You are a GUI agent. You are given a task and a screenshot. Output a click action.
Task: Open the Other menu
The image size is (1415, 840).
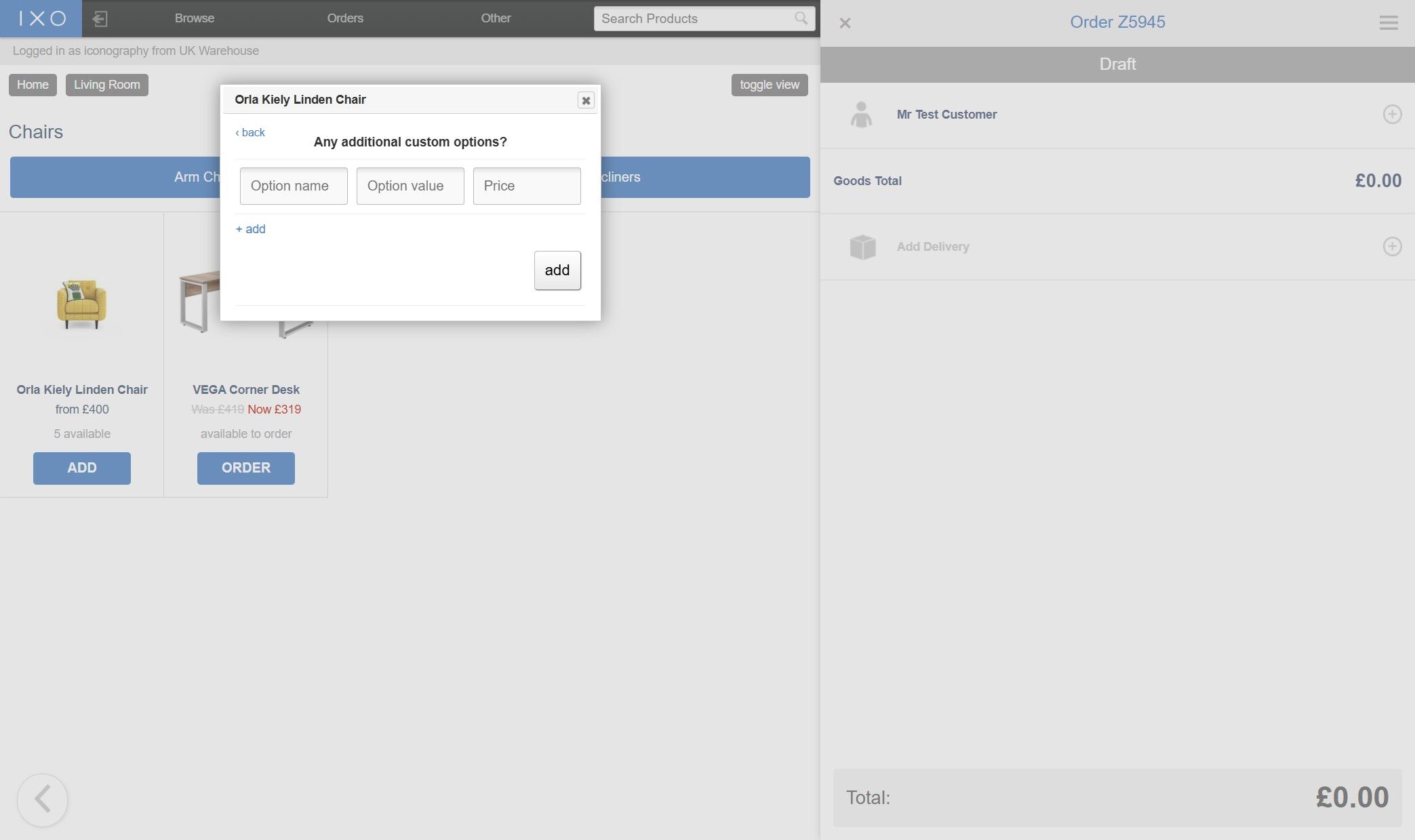[496, 18]
